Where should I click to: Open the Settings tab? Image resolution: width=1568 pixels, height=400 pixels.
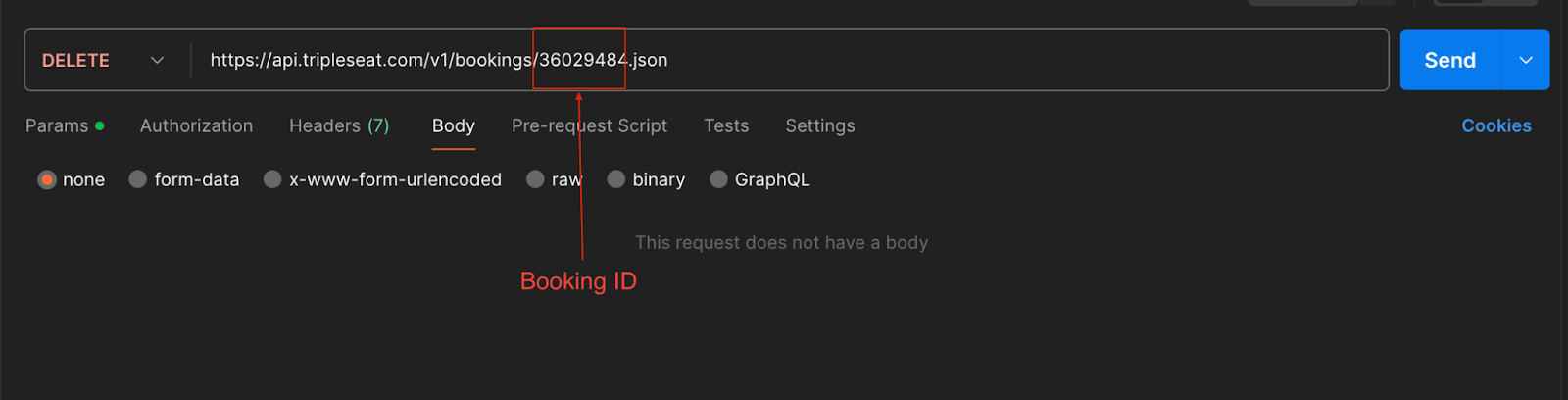point(820,125)
